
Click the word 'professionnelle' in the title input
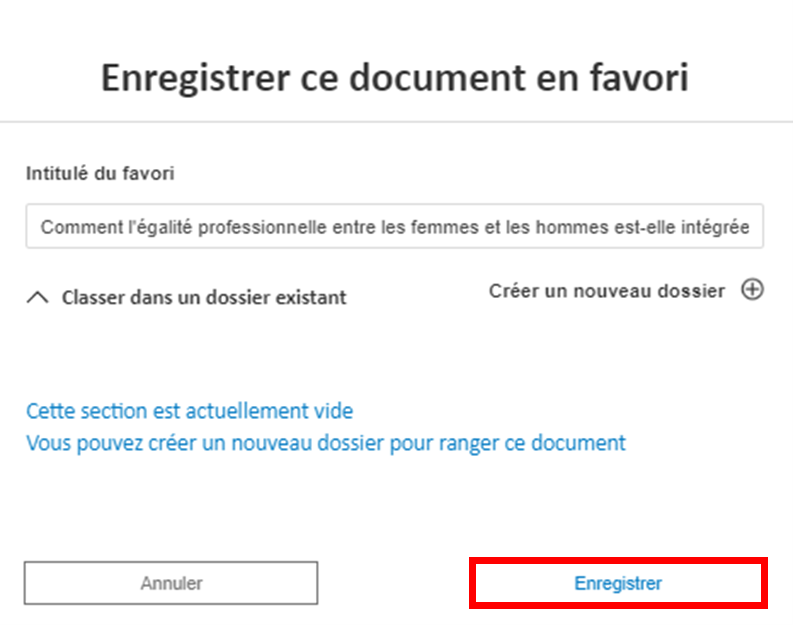click(x=262, y=227)
